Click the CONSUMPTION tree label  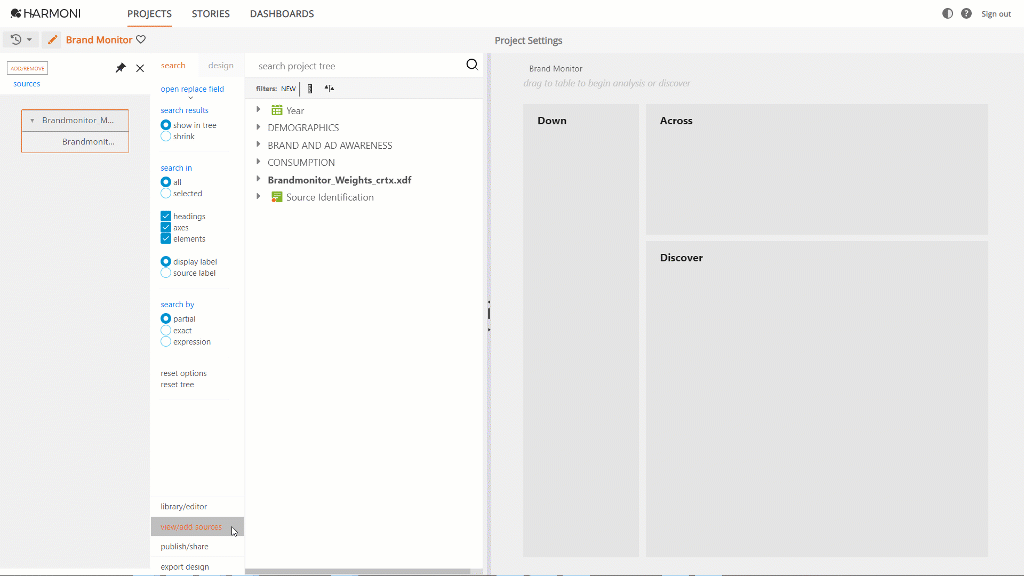click(x=301, y=162)
